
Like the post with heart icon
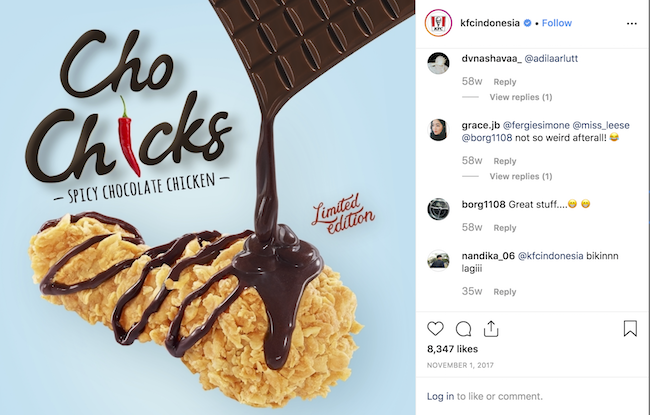[435, 329]
